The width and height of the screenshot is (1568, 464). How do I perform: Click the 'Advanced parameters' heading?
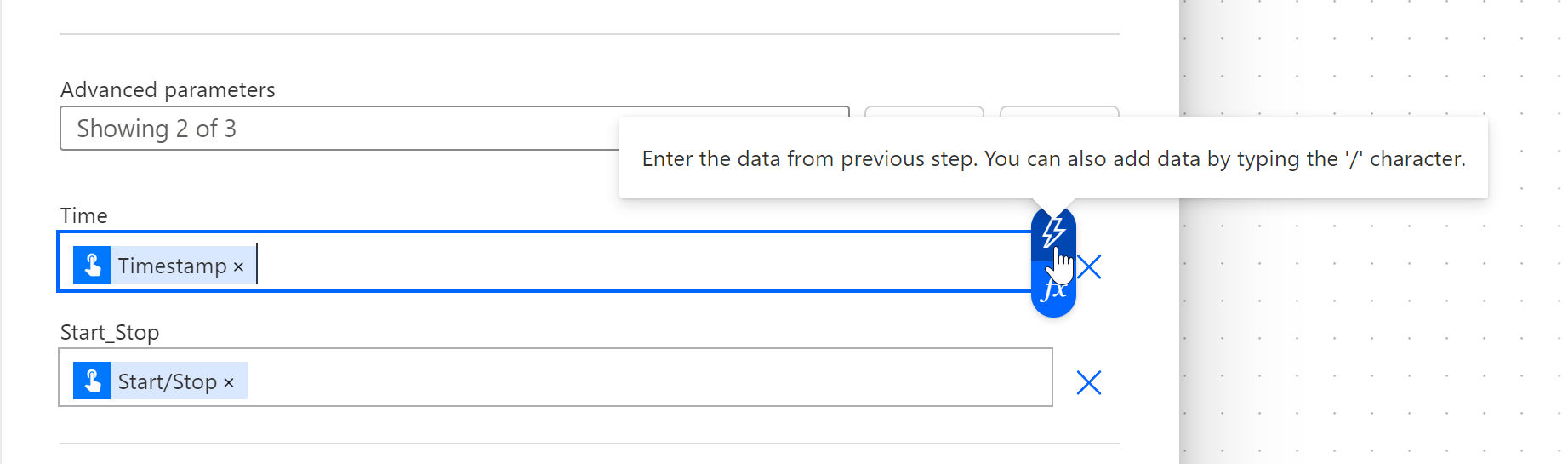[x=168, y=89]
